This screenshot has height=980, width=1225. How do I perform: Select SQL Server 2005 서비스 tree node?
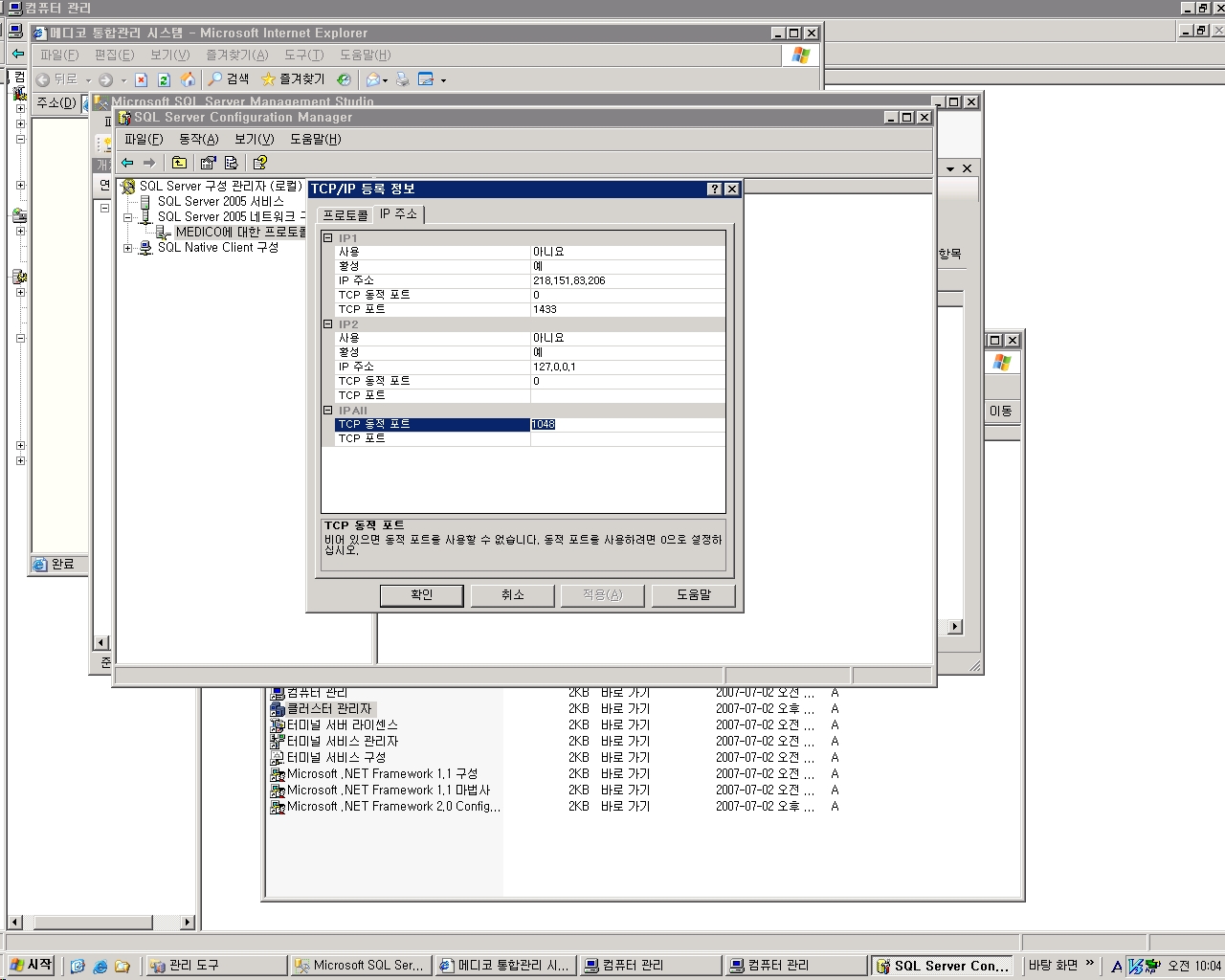(220, 201)
